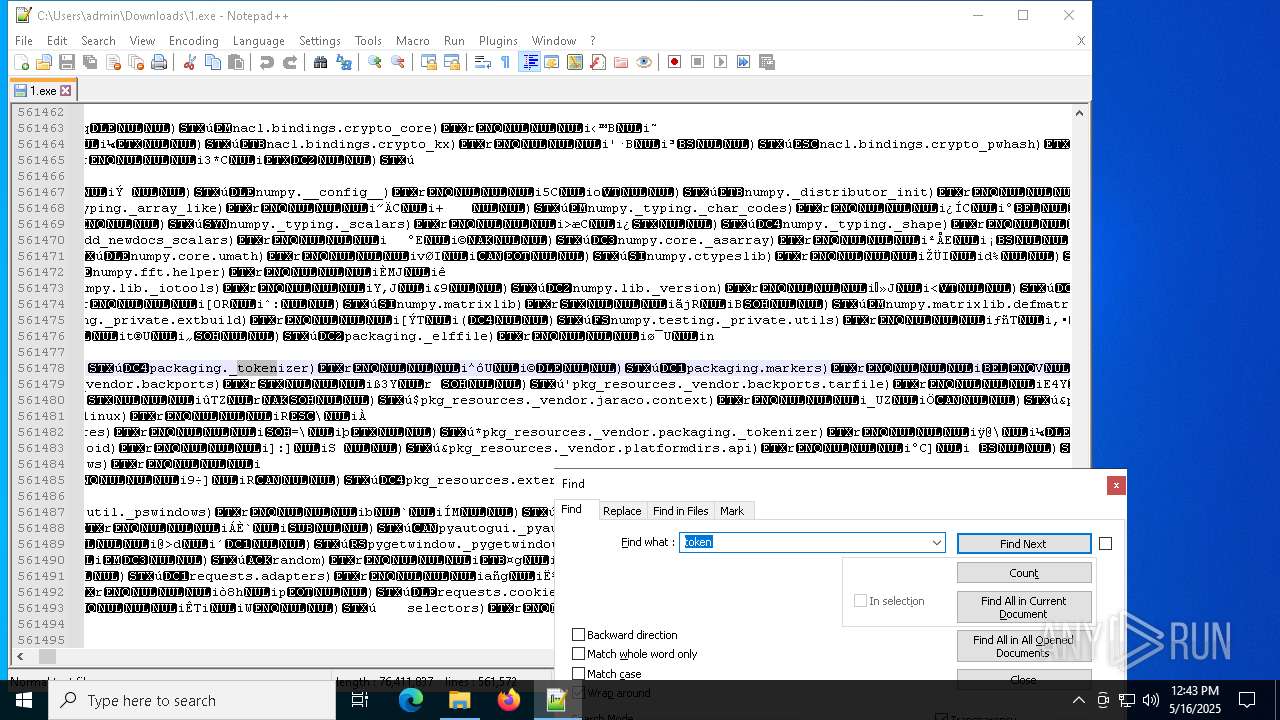
Task: Close the Find dialog with the red X
Action: coord(1116,485)
